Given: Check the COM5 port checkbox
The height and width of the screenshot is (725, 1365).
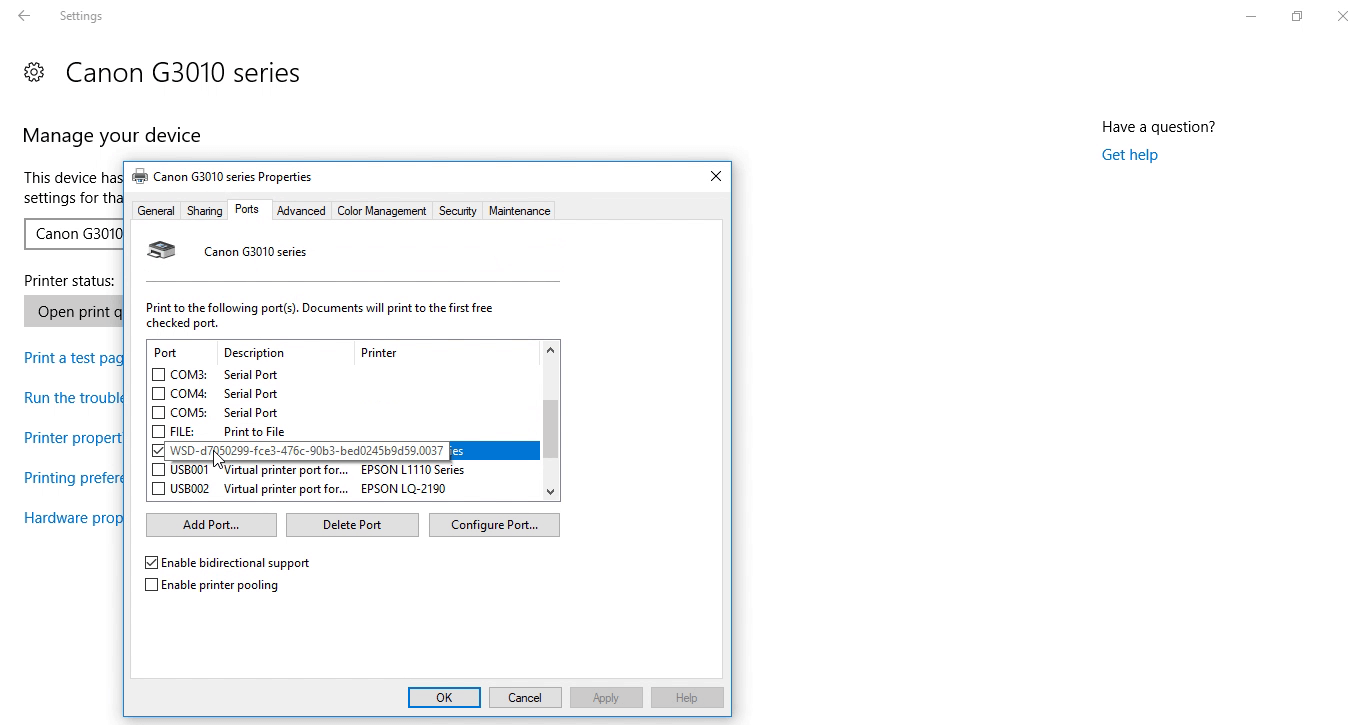Looking at the screenshot, I should (x=158, y=412).
